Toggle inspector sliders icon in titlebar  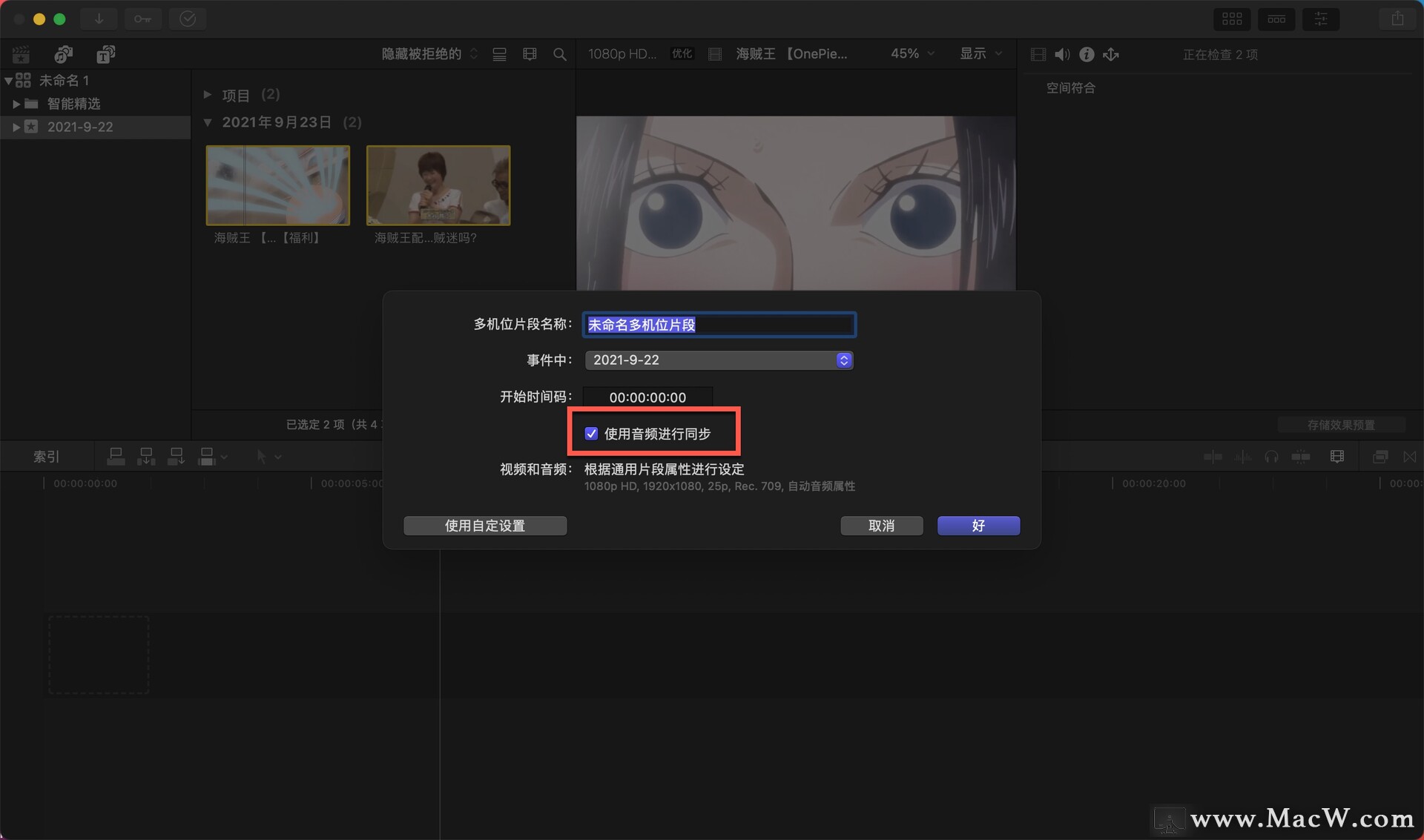tap(1321, 19)
